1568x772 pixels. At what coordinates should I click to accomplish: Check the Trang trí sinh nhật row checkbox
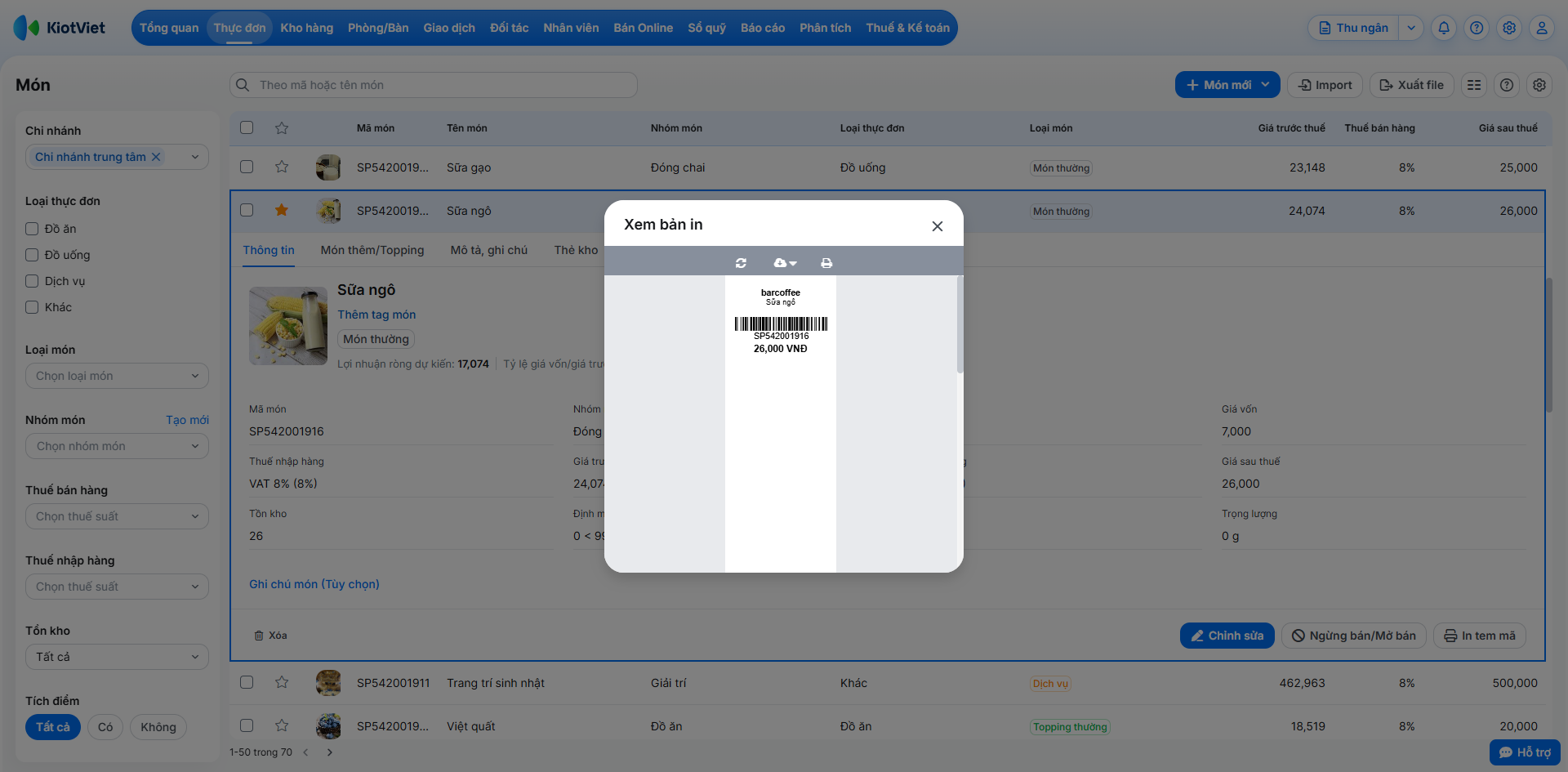click(x=247, y=682)
